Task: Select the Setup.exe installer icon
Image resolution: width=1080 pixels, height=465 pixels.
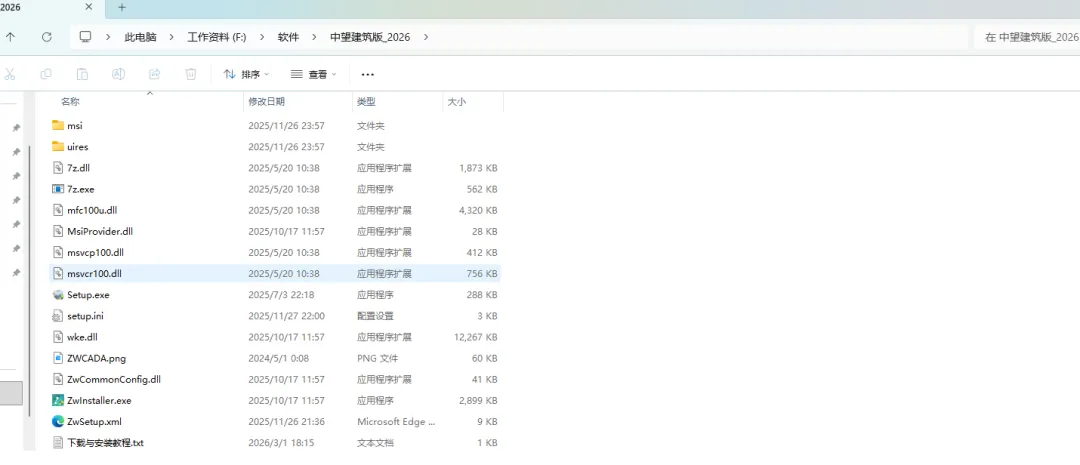Action: (x=58, y=295)
